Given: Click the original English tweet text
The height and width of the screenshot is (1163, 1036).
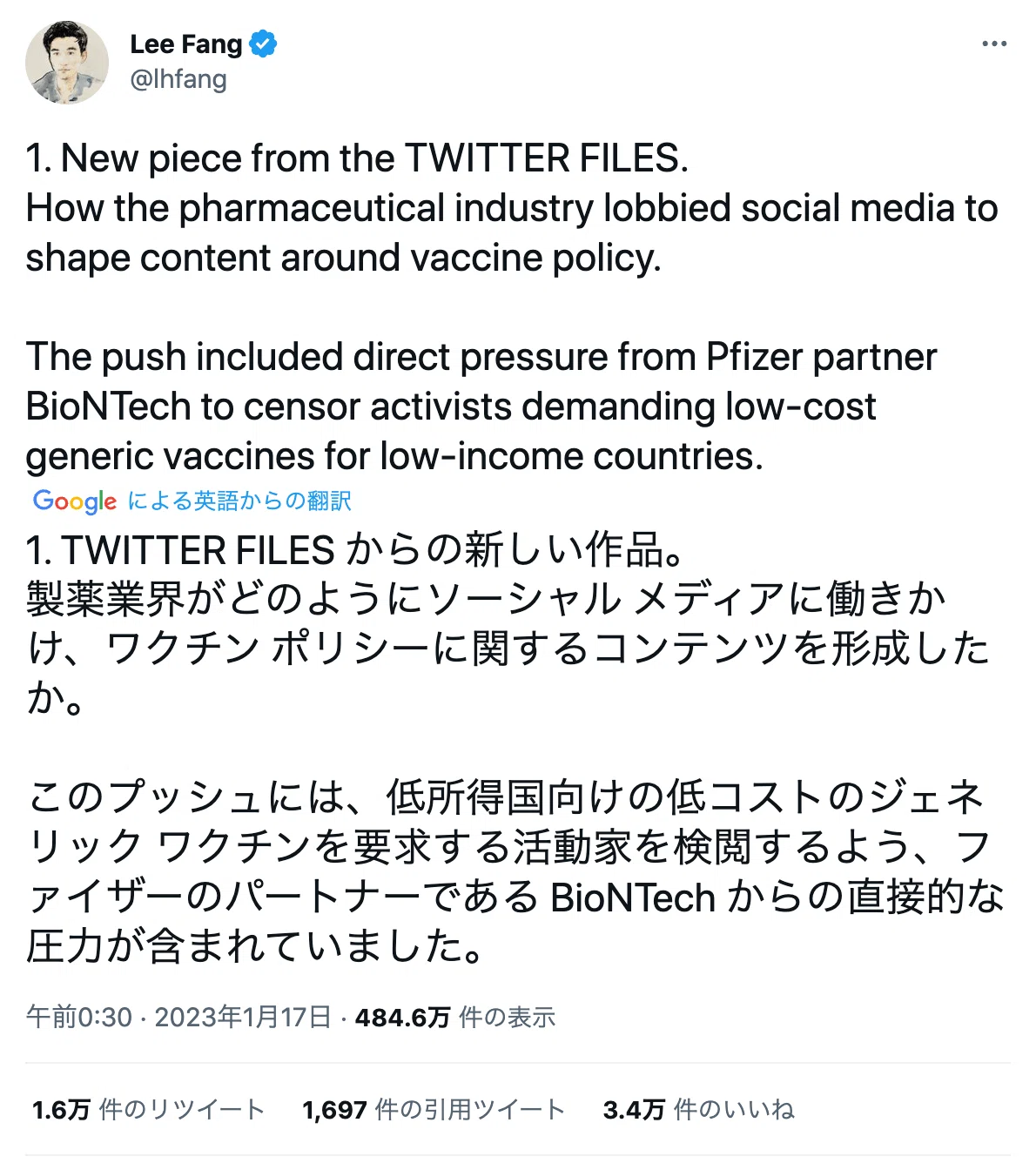Looking at the screenshot, I should click(x=512, y=307).
